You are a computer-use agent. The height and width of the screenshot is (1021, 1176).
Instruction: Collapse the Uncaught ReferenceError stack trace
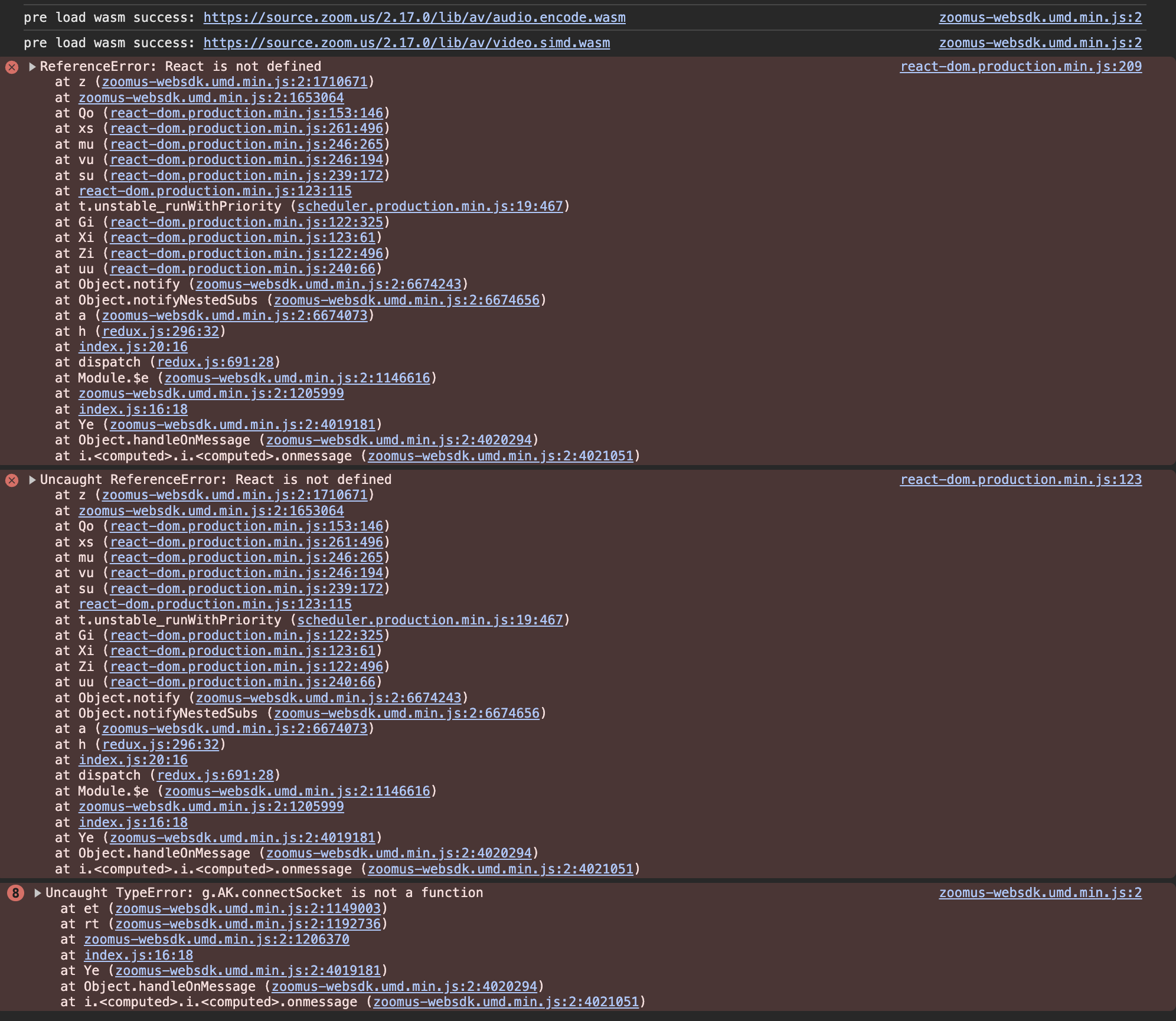pos(32,480)
